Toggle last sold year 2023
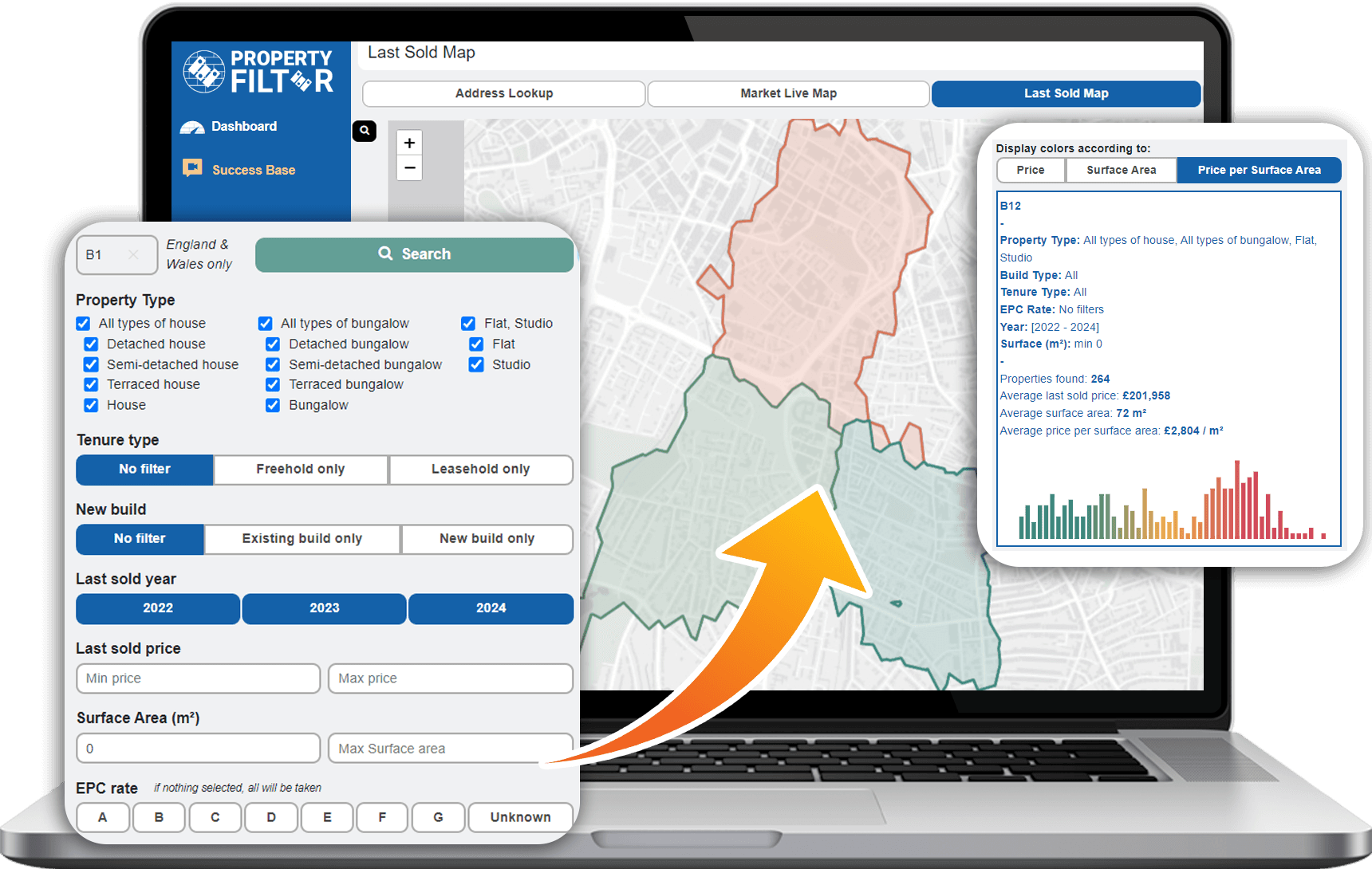 point(325,608)
